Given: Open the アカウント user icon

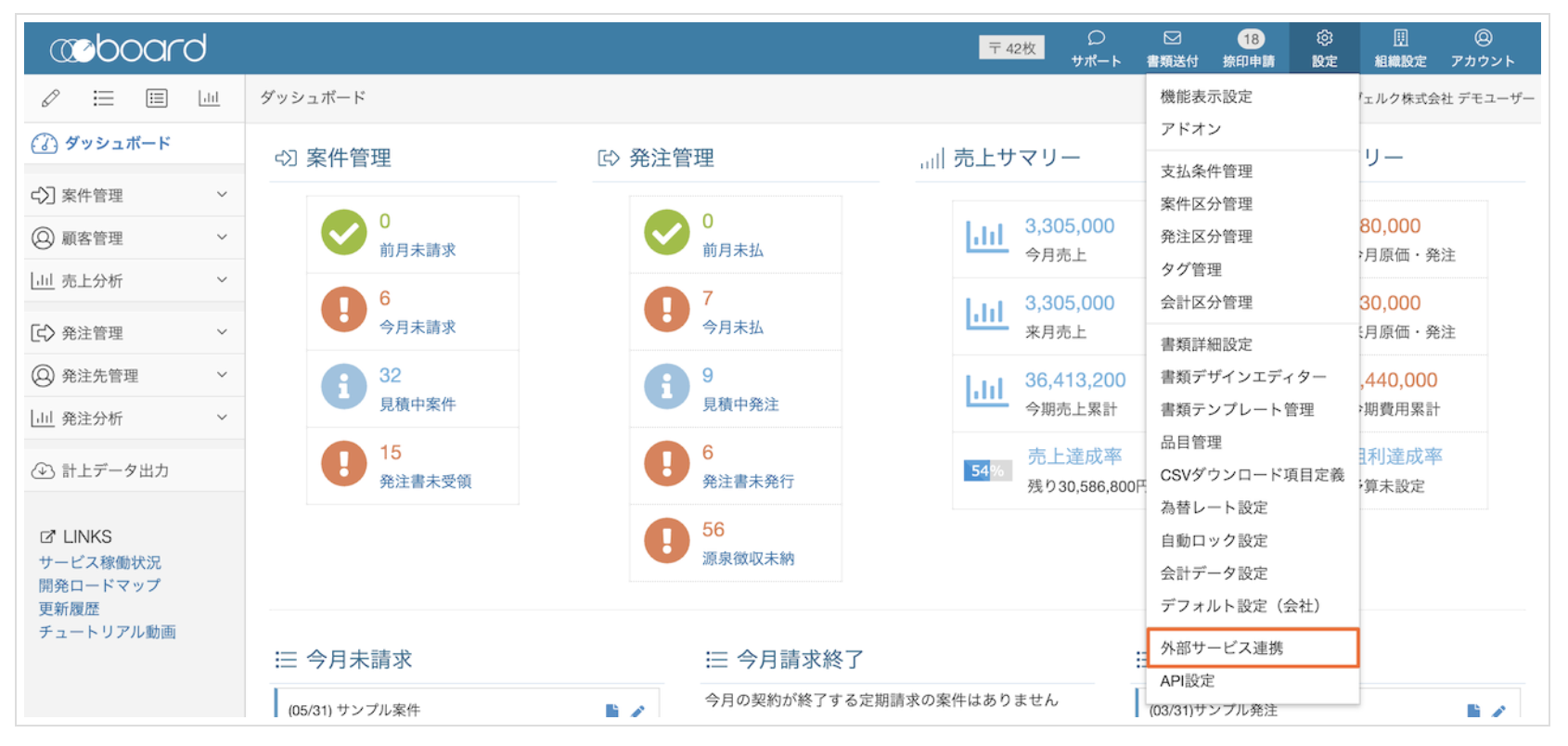Looking at the screenshot, I should click(x=1482, y=47).
